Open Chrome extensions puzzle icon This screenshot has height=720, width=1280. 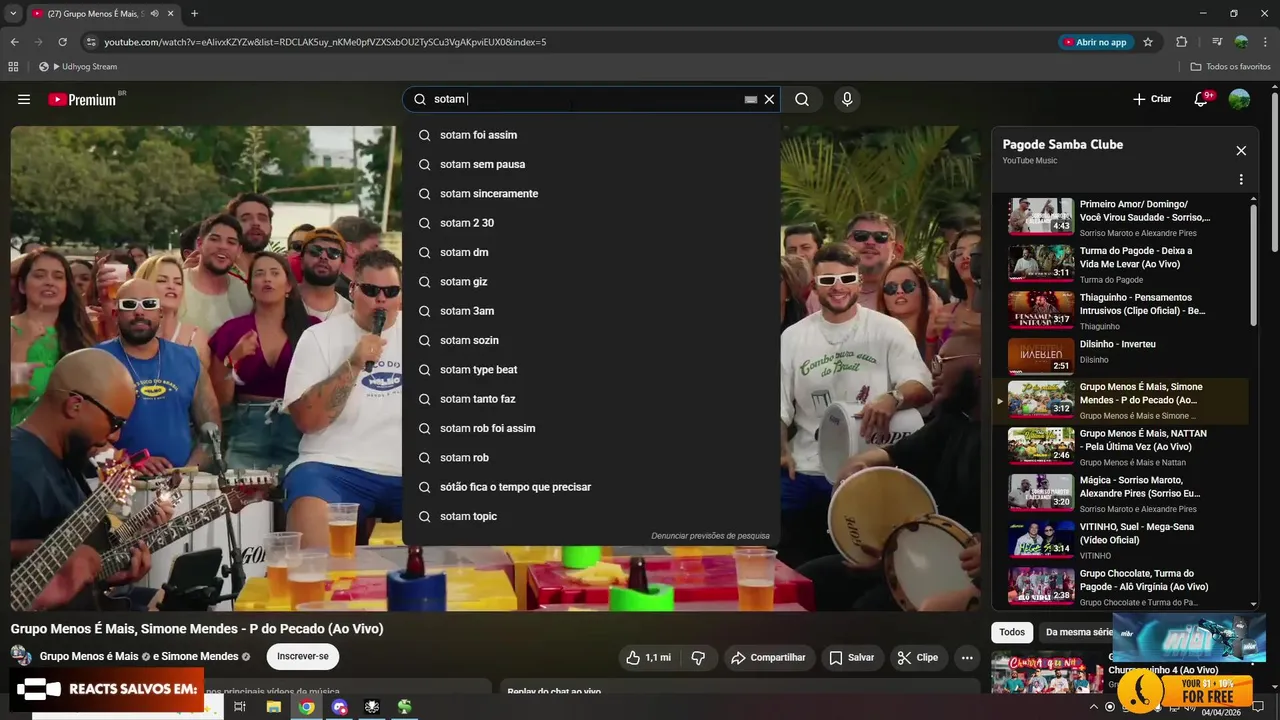[x=1182, y=42]
